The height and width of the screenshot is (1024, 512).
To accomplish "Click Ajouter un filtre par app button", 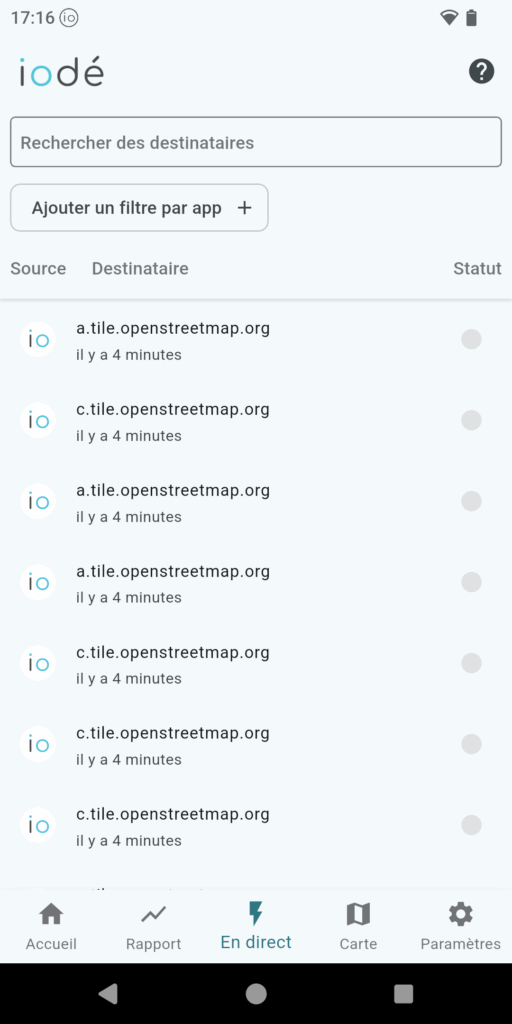I will (139, 208).
